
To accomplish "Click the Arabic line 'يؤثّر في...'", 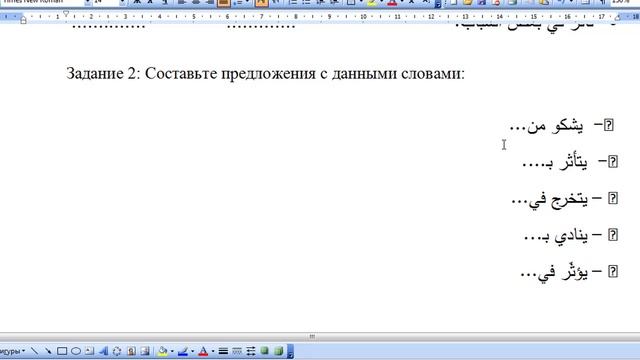I will pyautogui.click(x=554, y=272).
